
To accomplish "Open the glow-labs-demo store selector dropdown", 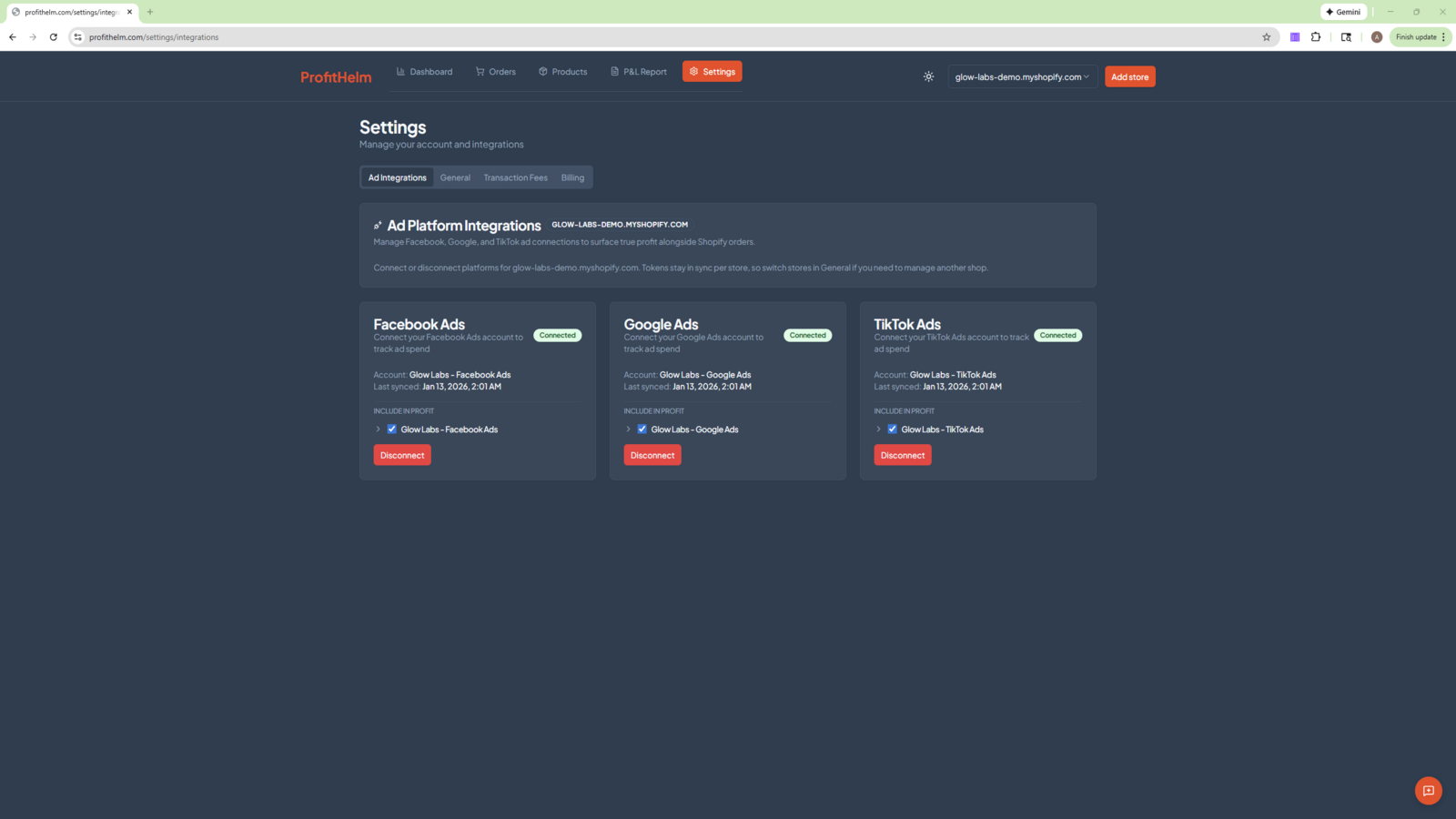I will 1022,77.
